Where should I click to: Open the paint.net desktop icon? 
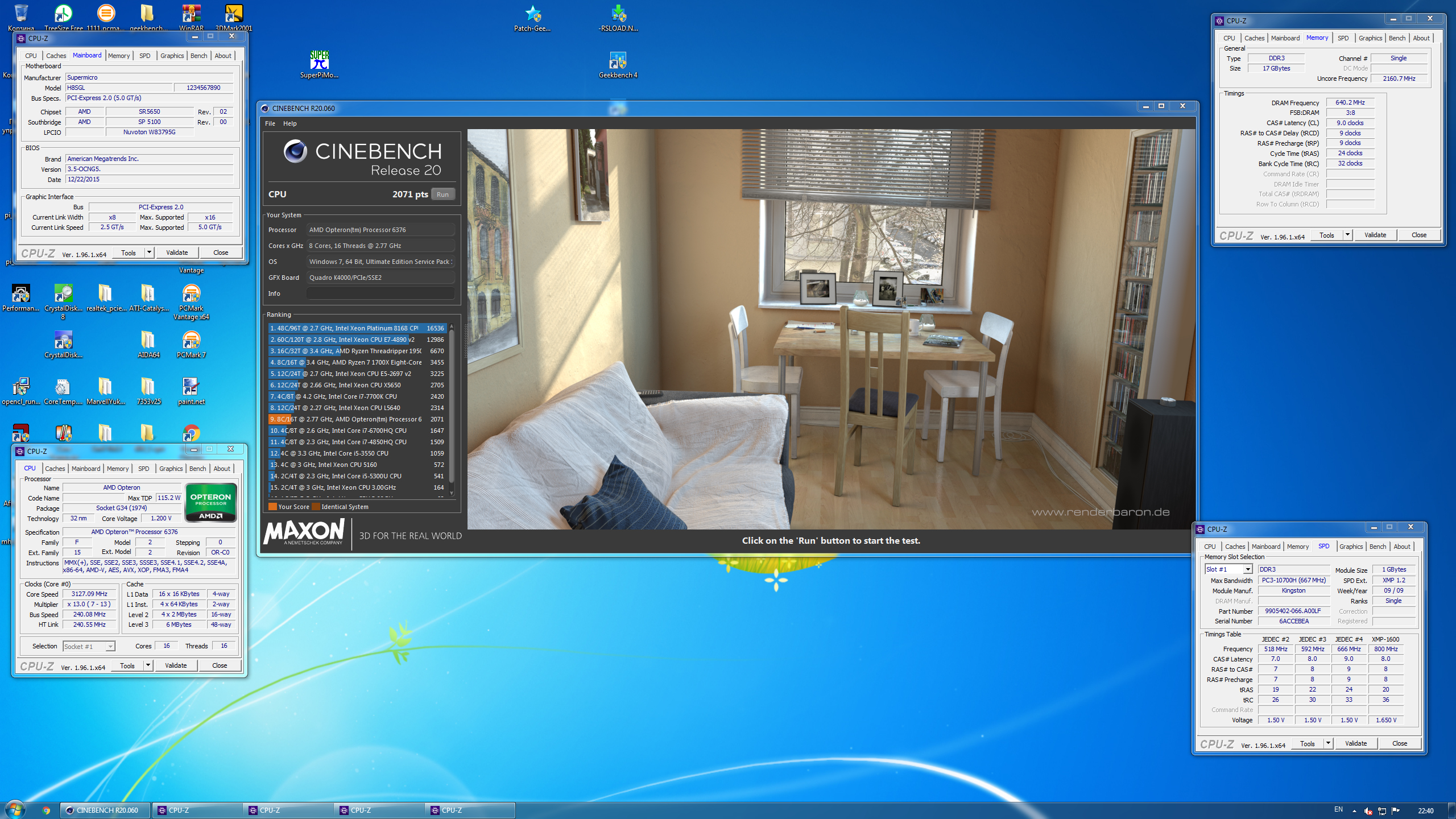191,391
